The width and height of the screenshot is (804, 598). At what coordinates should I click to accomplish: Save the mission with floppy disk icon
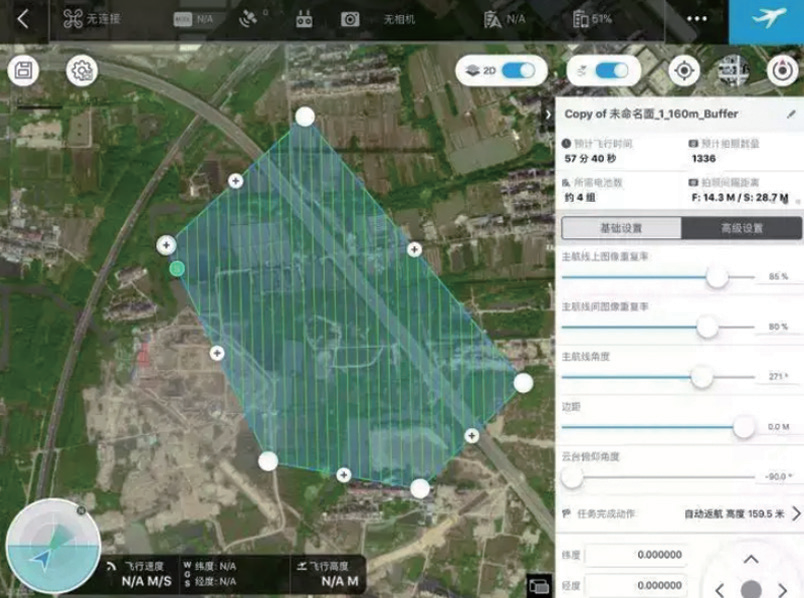[23, 70]
